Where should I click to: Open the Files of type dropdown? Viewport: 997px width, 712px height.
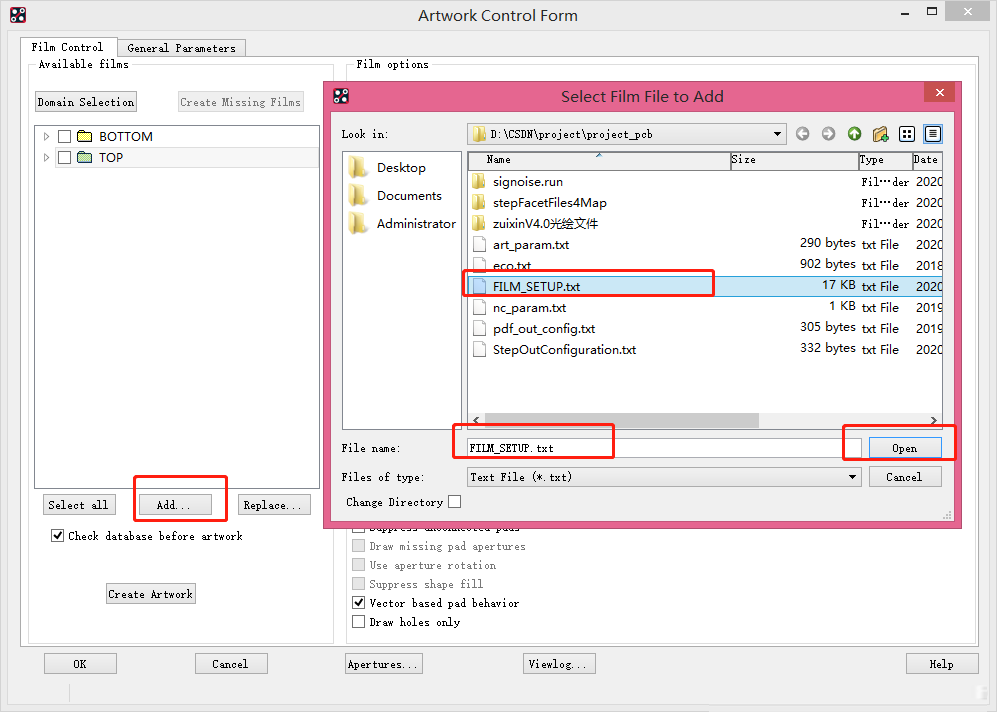pos(853,477)
